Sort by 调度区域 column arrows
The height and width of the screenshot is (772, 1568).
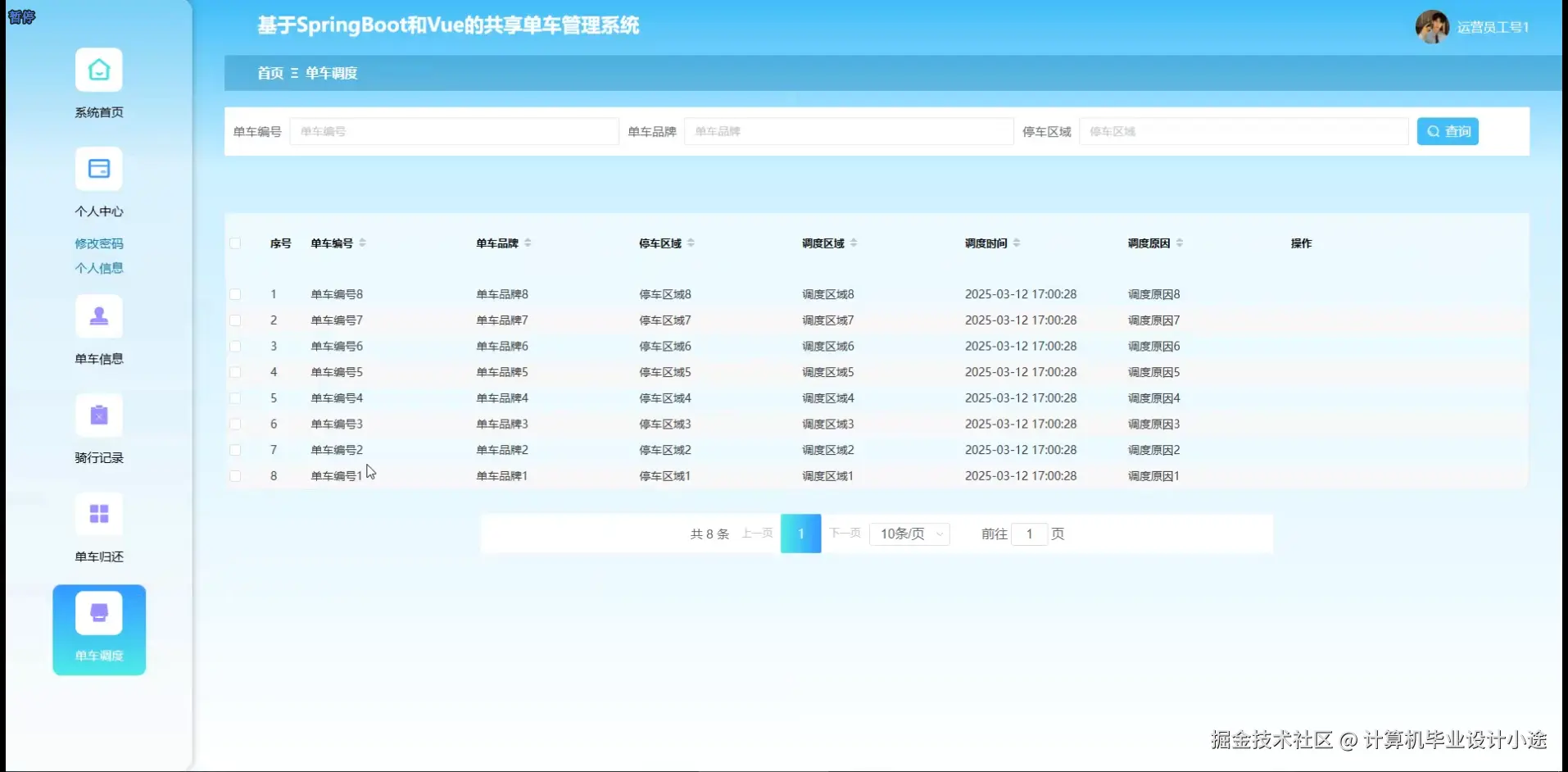point(854,243)
